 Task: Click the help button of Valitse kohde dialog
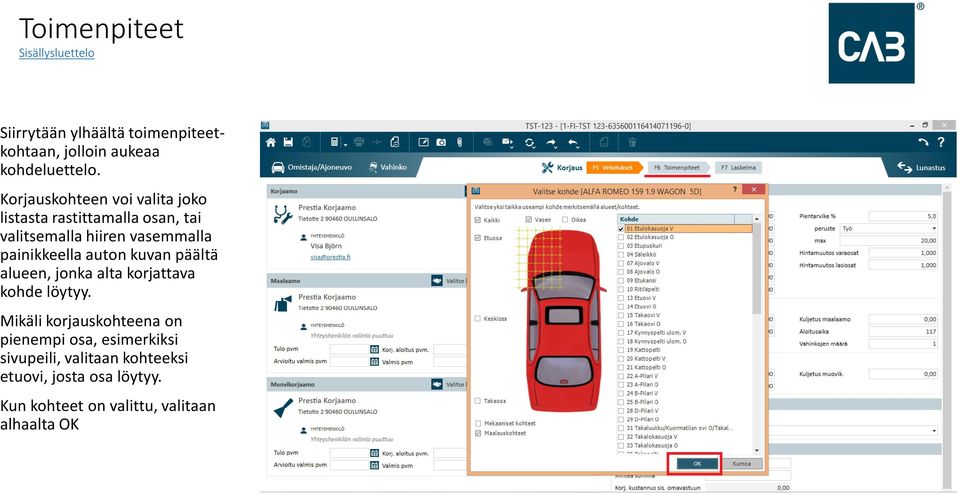pos(735,190)
